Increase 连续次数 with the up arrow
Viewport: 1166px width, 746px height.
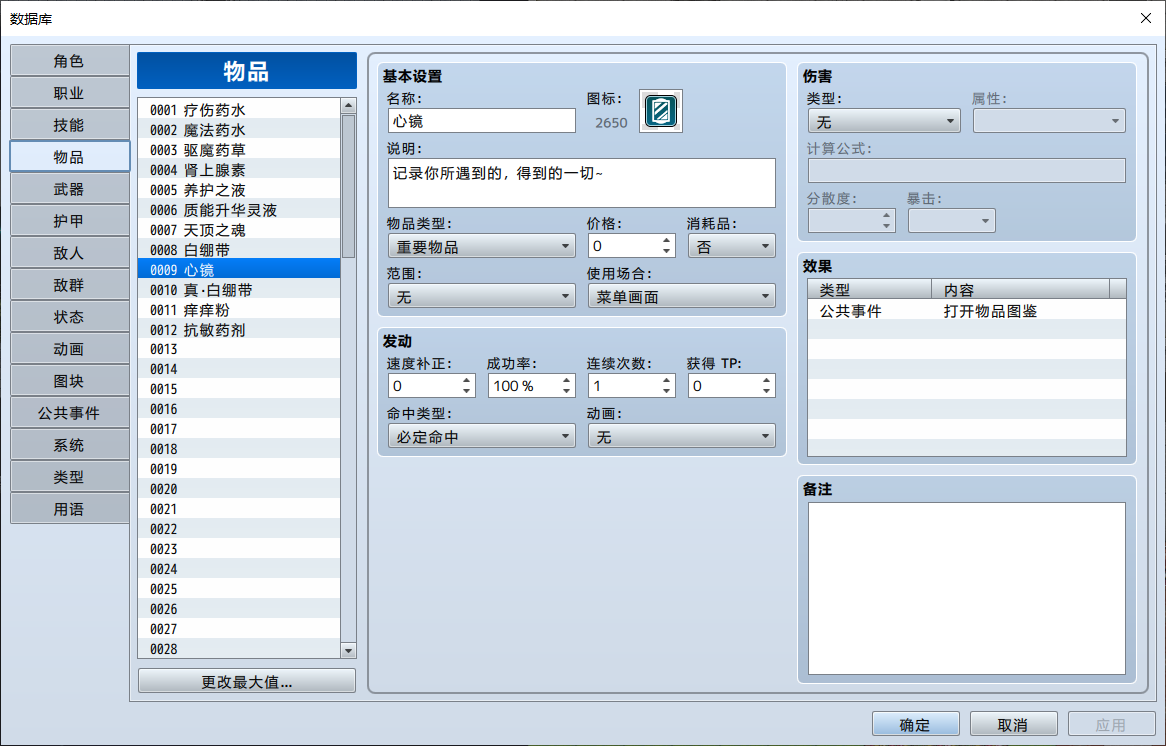666,380
